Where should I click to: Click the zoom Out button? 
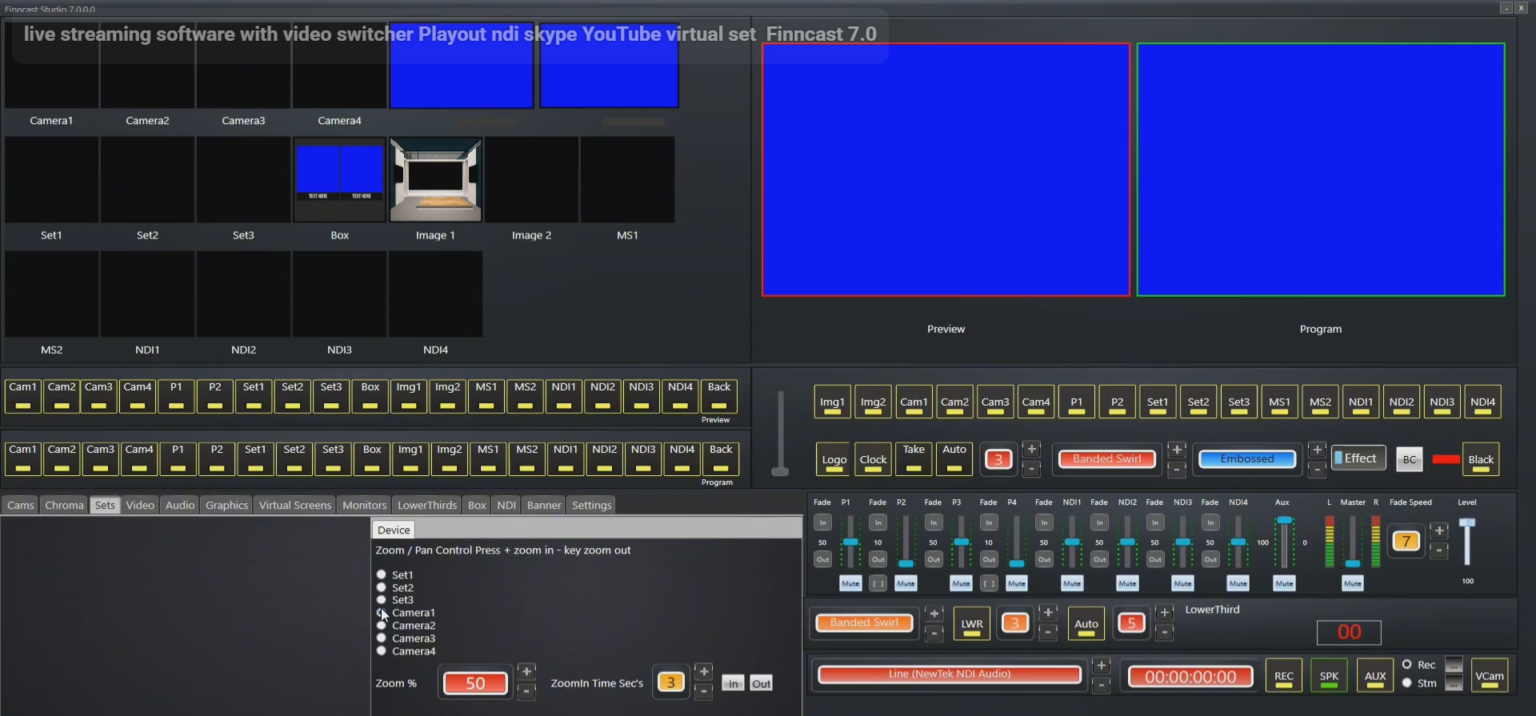(x=761, y=683)
